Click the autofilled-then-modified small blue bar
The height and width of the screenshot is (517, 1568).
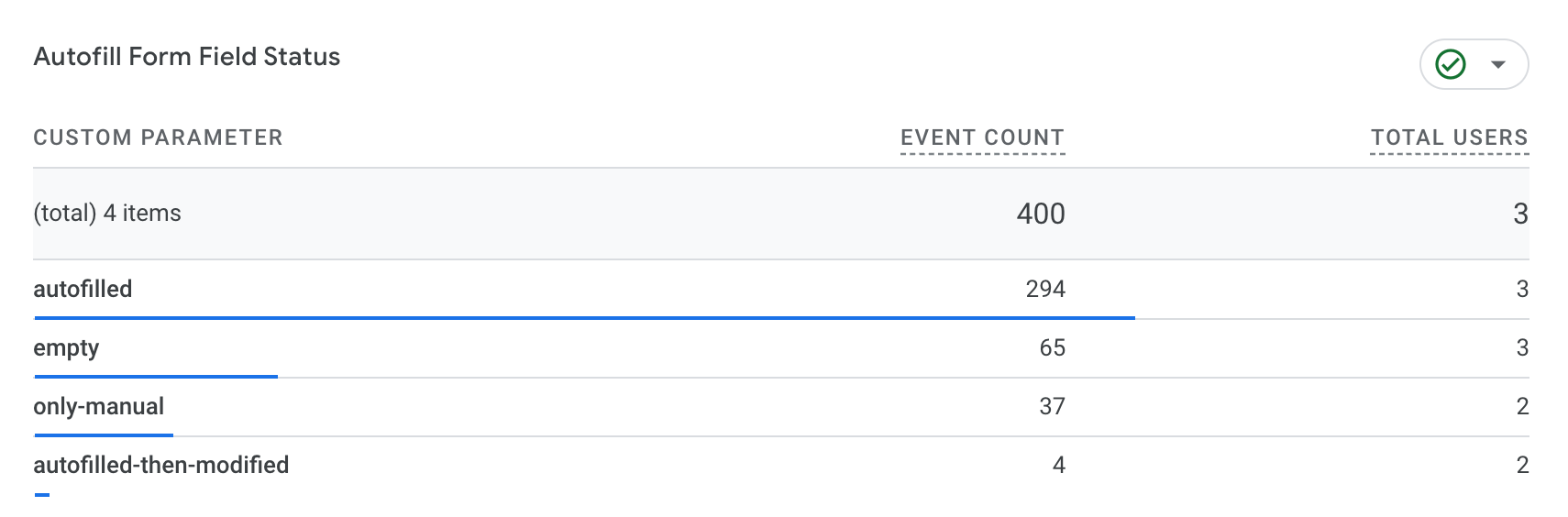click(42, 495)
